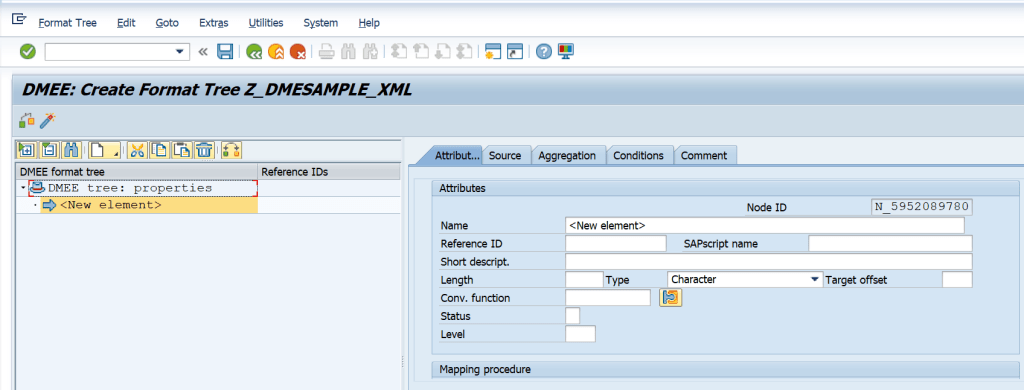The image size is (1024, 390).
Task: Click the Status input field
Action: click(572, 316)
